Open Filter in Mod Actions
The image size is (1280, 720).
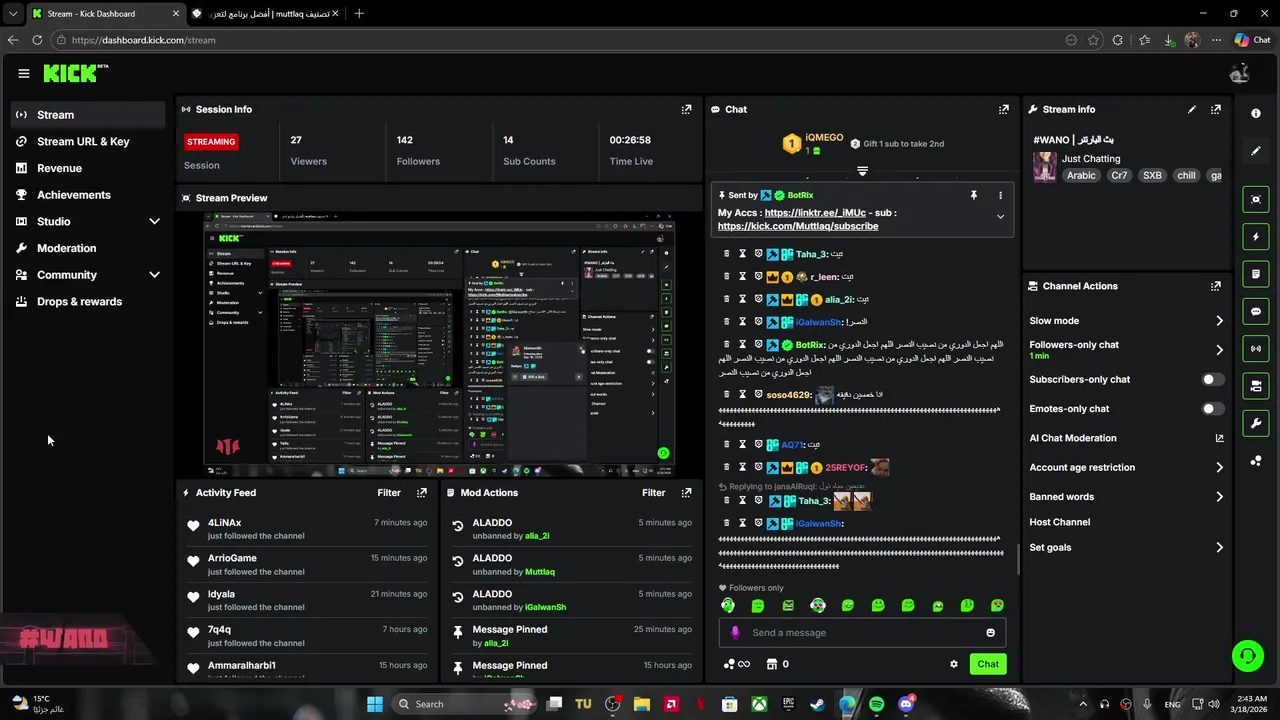[x=653, y=493]
